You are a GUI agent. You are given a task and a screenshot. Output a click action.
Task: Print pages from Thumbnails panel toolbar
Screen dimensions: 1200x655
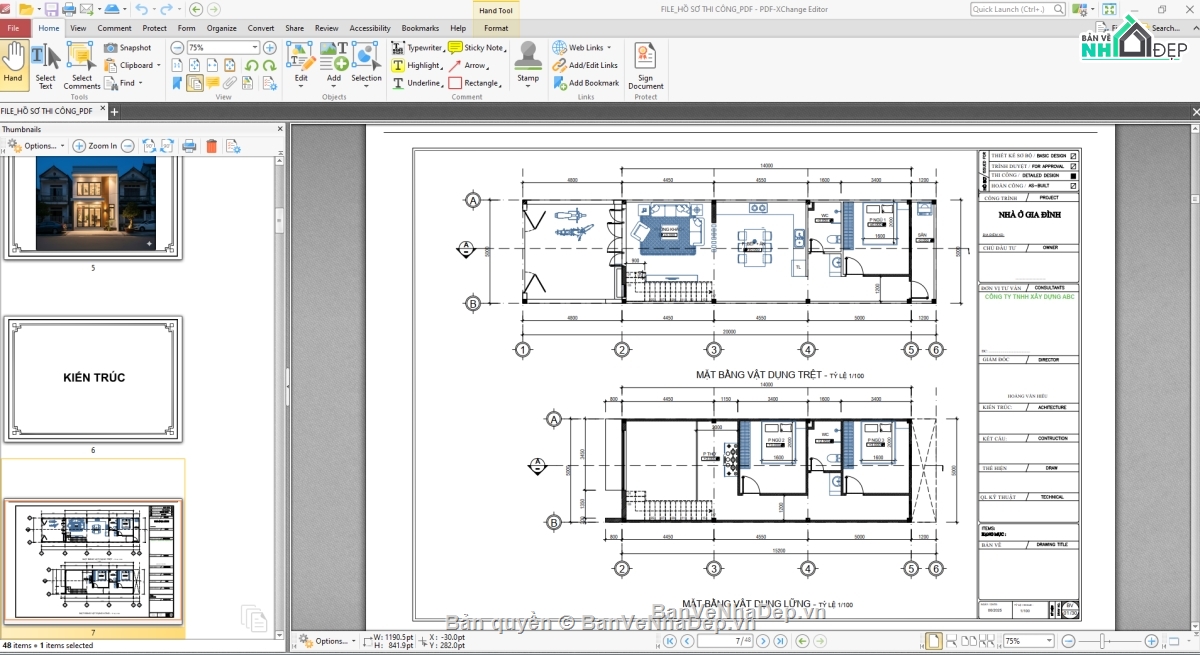(189, 146)
